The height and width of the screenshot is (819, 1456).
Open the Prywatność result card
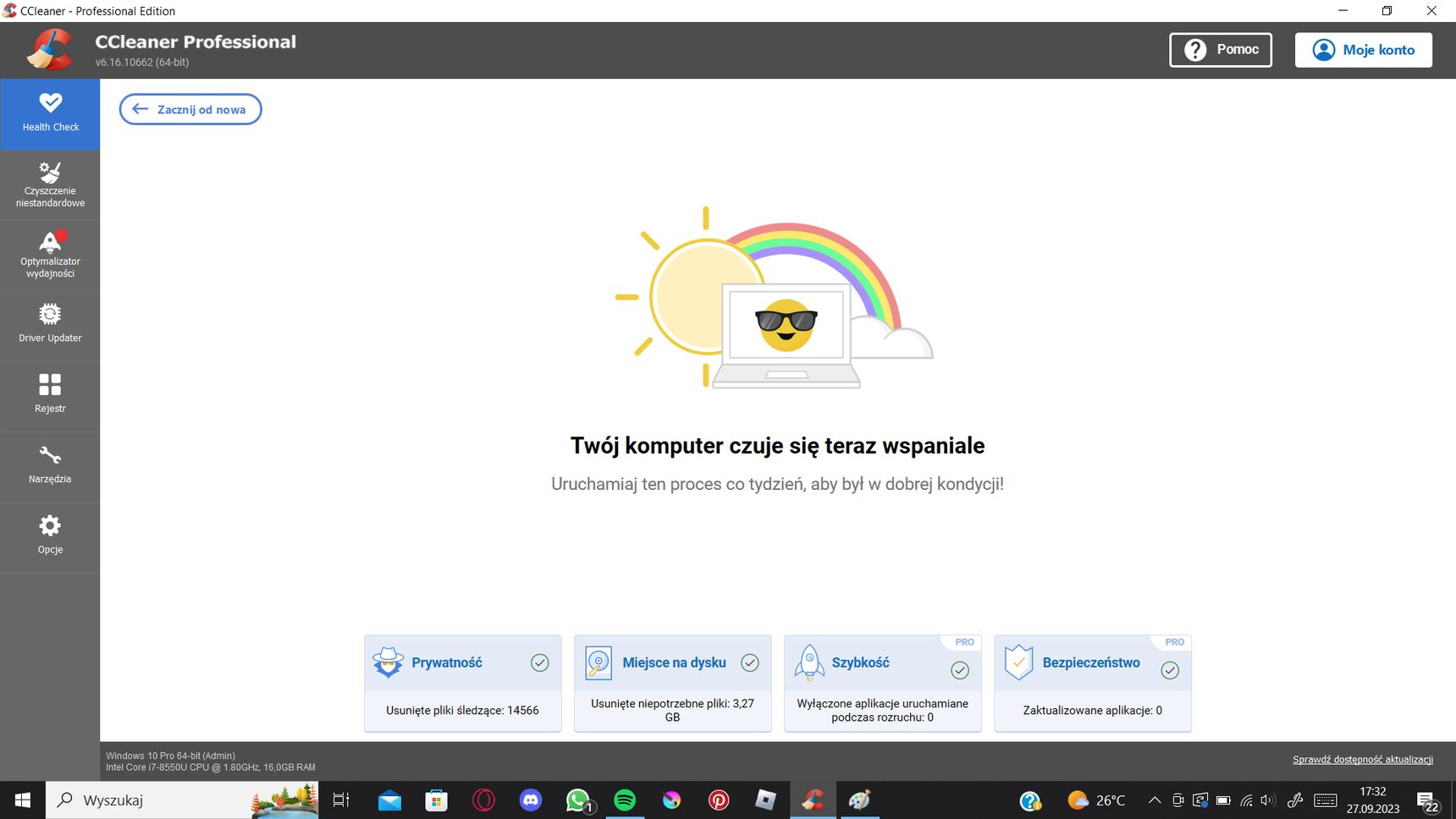point(463,683)
